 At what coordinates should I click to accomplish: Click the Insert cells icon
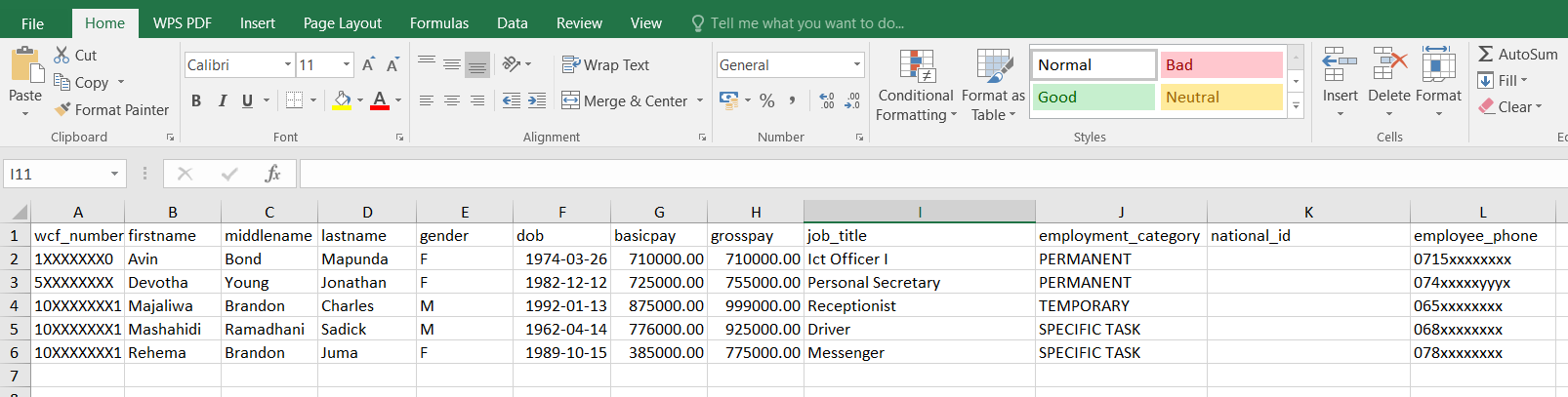tap(1340, 65)
